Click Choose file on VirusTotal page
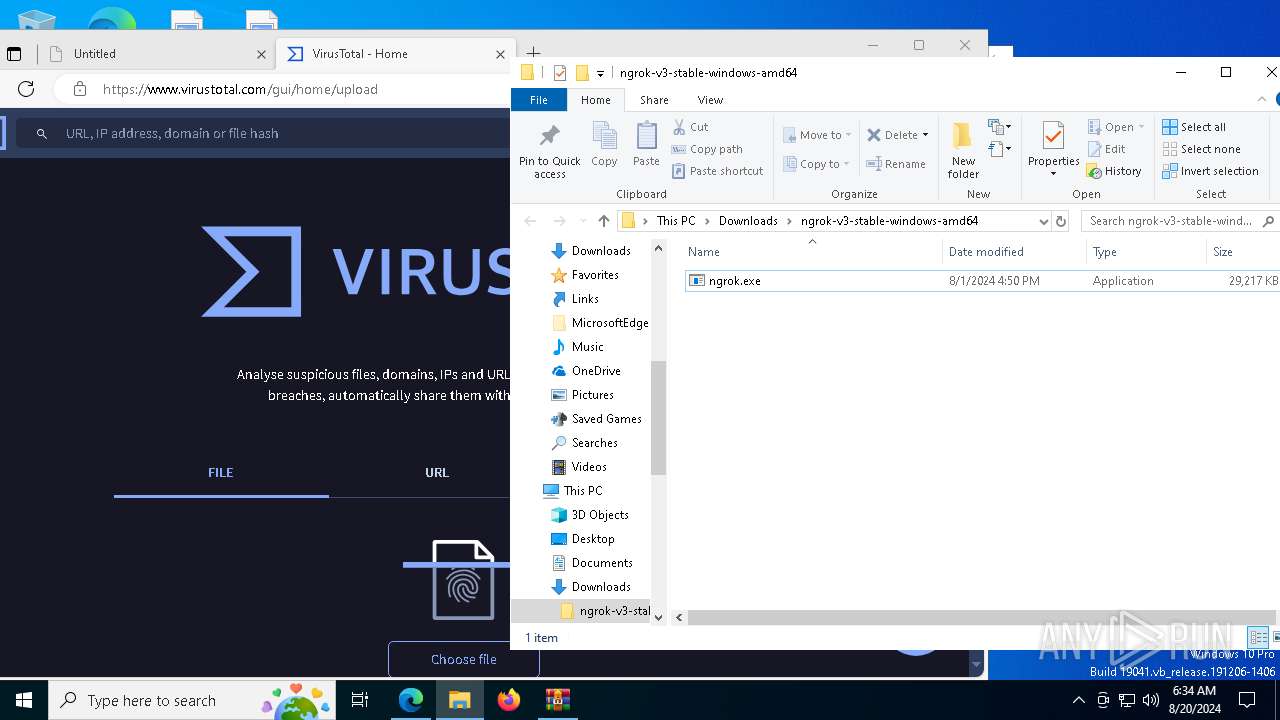This screenshot has height=720, width=1280. 464,660
